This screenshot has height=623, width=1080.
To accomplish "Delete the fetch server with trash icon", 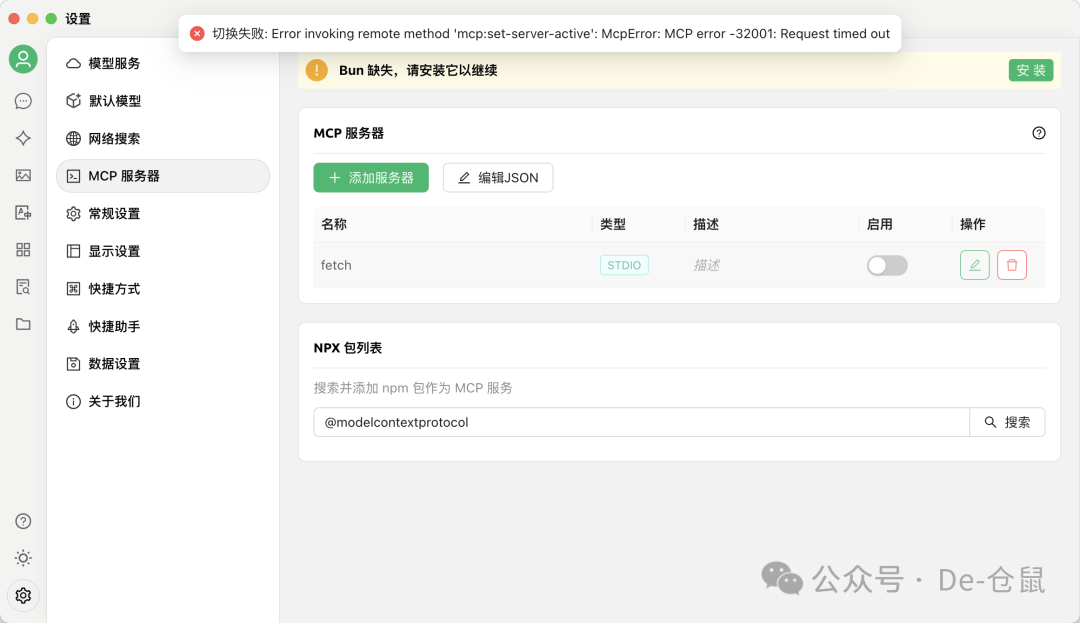I will (x=1011, y=264).
